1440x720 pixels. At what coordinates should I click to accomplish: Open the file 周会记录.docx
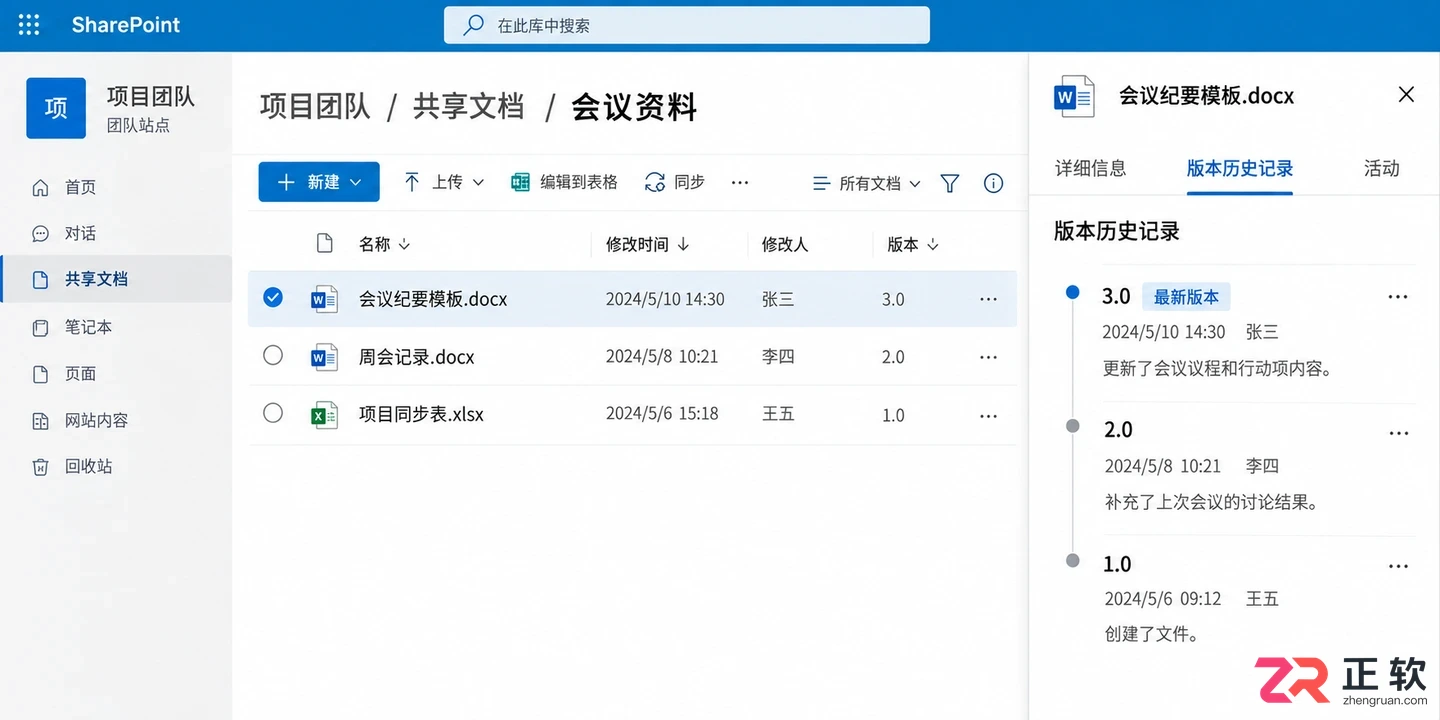[x=417, y=357]
